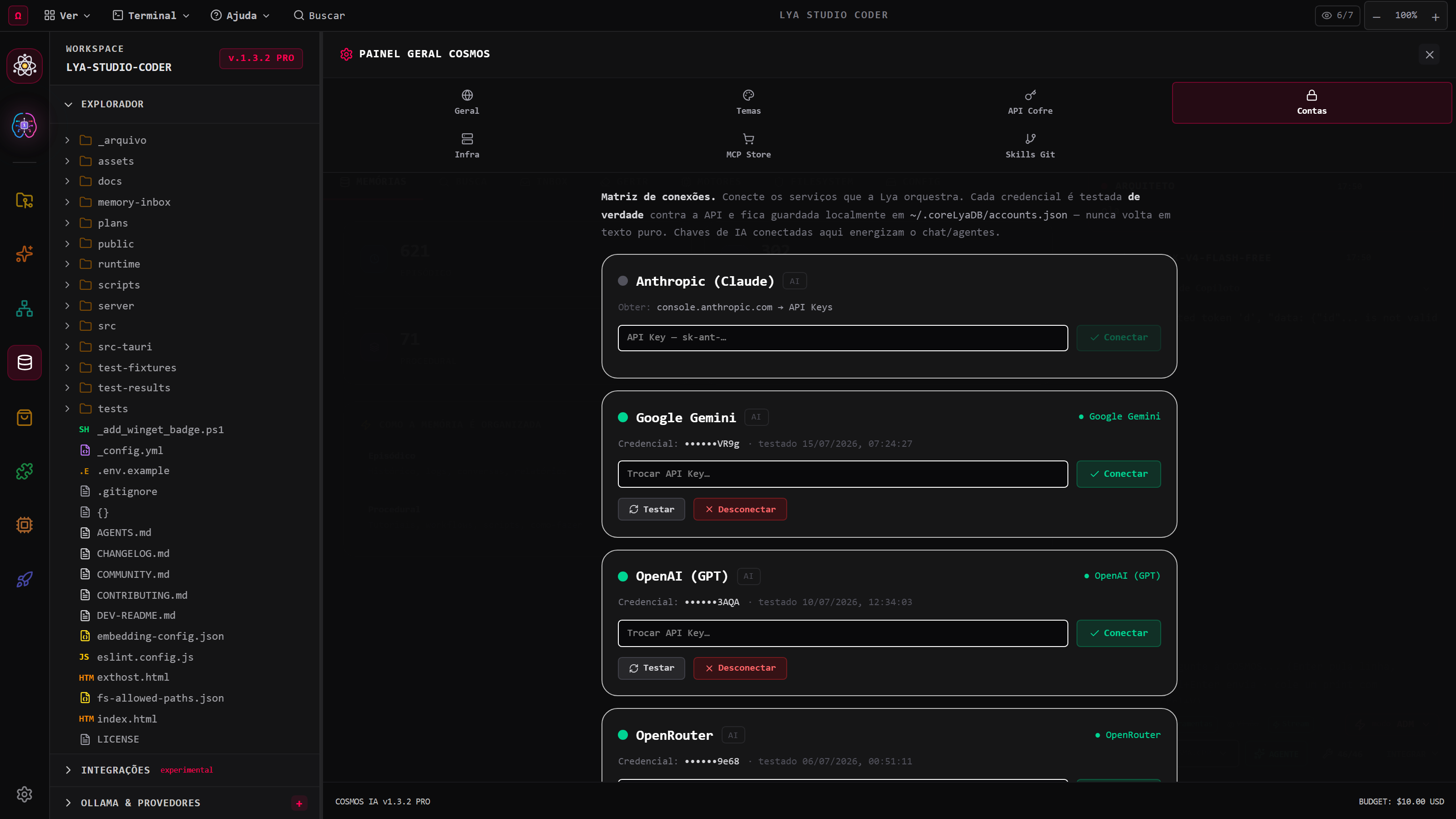
Task: Click the zoom out minus icon
Action: click(x=1377, y=16)
